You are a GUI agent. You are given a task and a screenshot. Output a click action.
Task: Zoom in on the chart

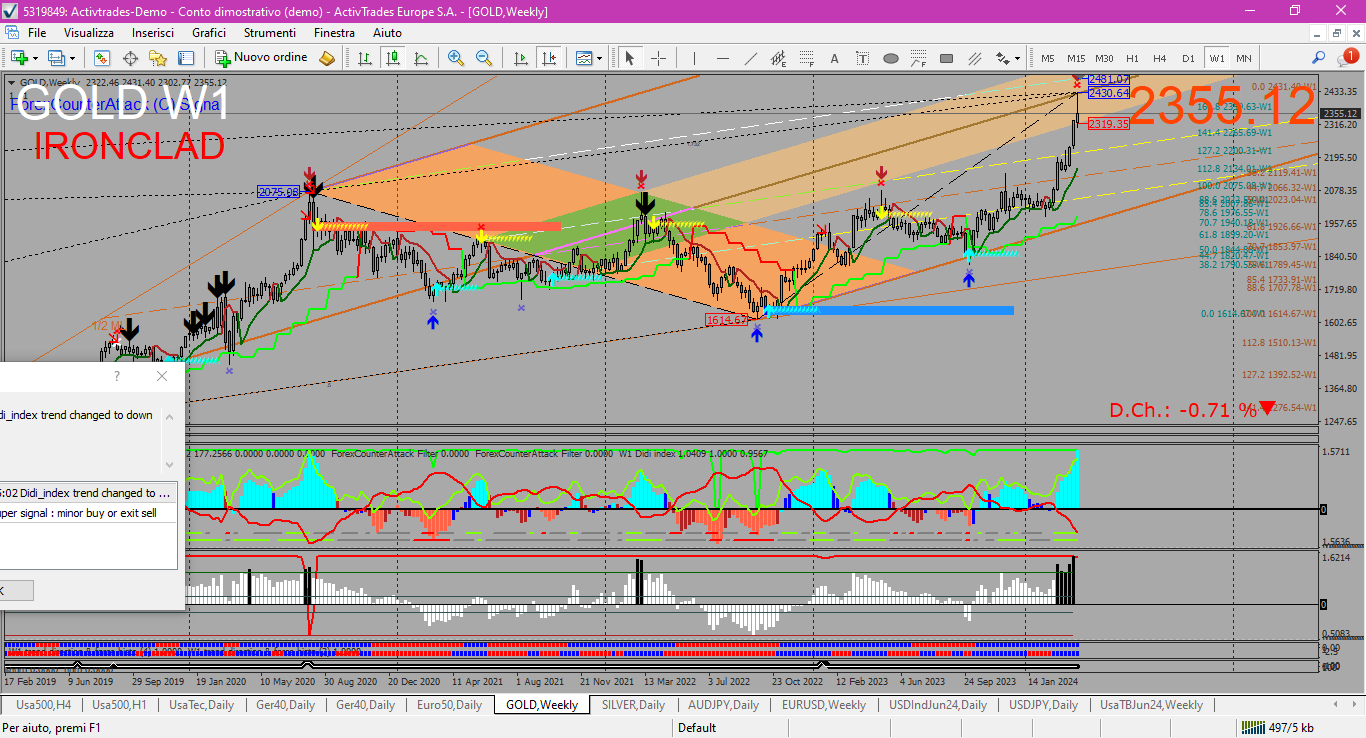click(x=456, y=58)
